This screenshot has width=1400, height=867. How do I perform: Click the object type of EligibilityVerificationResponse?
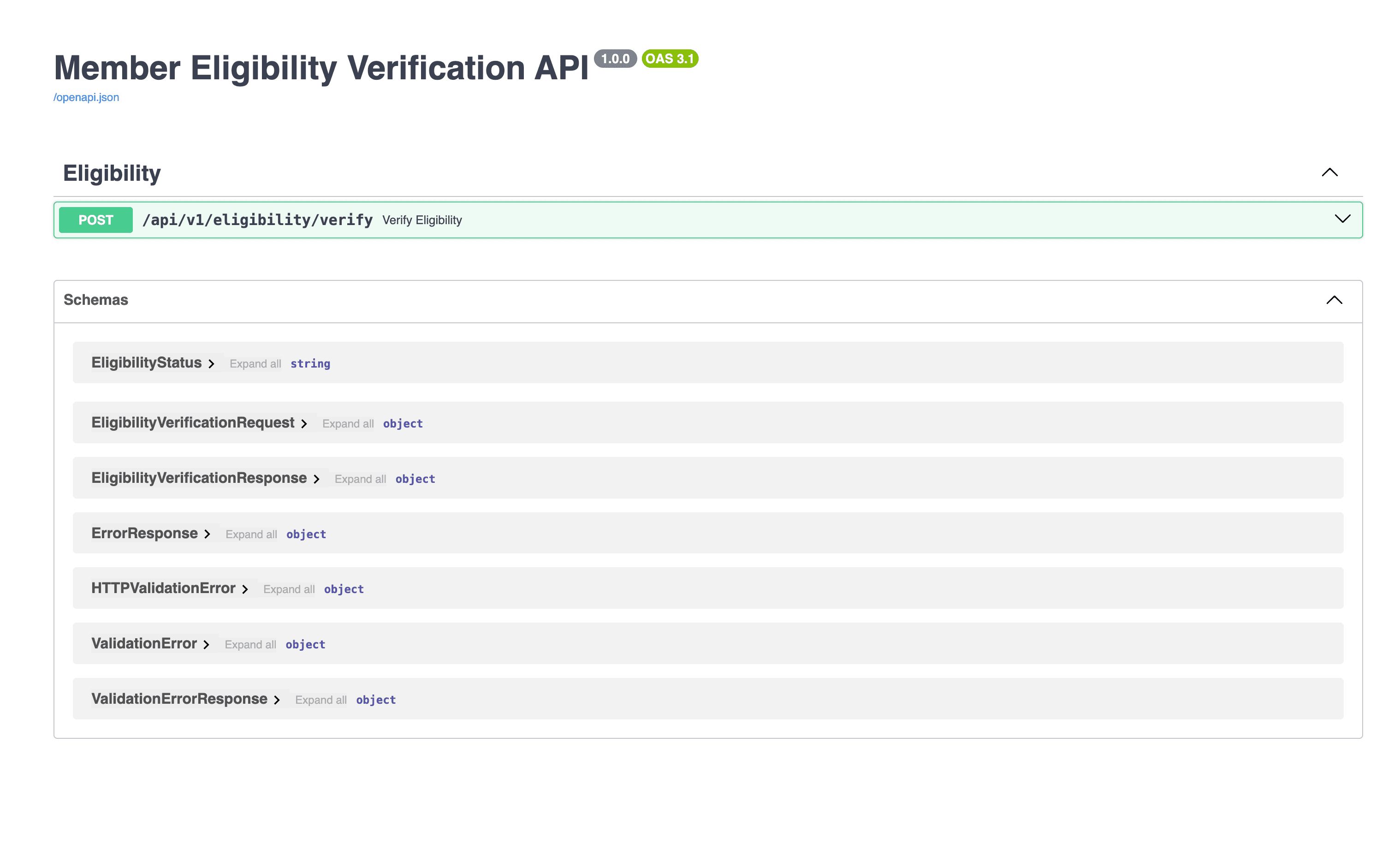(415, 479)
